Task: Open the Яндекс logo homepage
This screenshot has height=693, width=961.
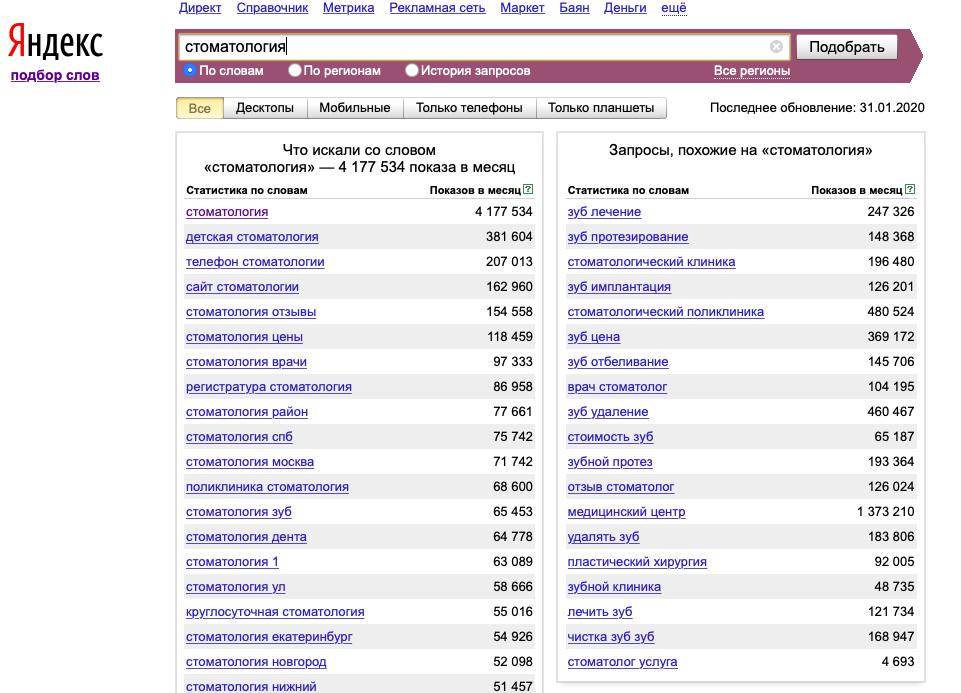Action: click(x=55, y=42)
